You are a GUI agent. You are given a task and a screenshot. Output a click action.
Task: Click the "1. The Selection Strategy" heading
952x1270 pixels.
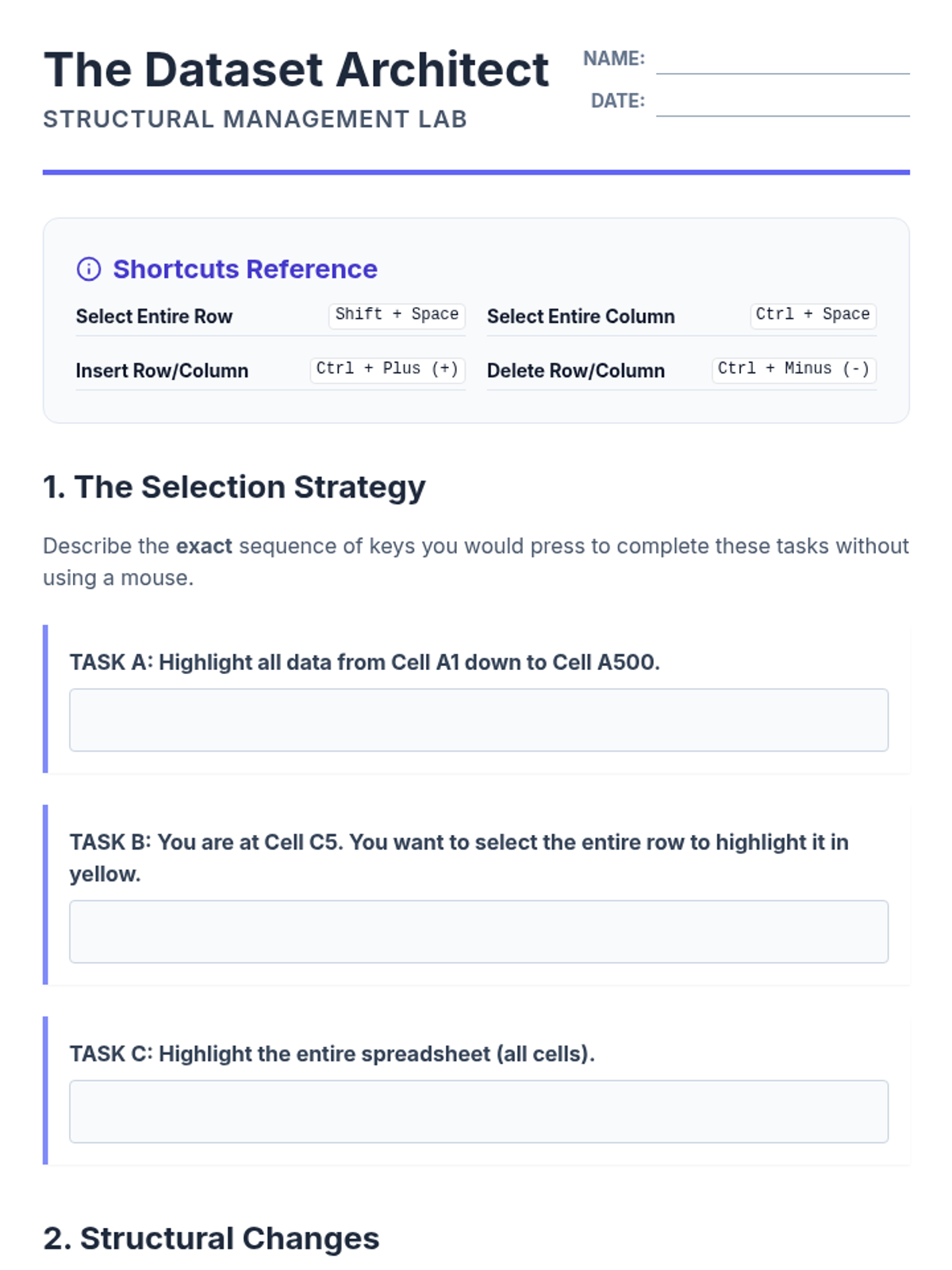pyautogui.click(x=234, y=487)
